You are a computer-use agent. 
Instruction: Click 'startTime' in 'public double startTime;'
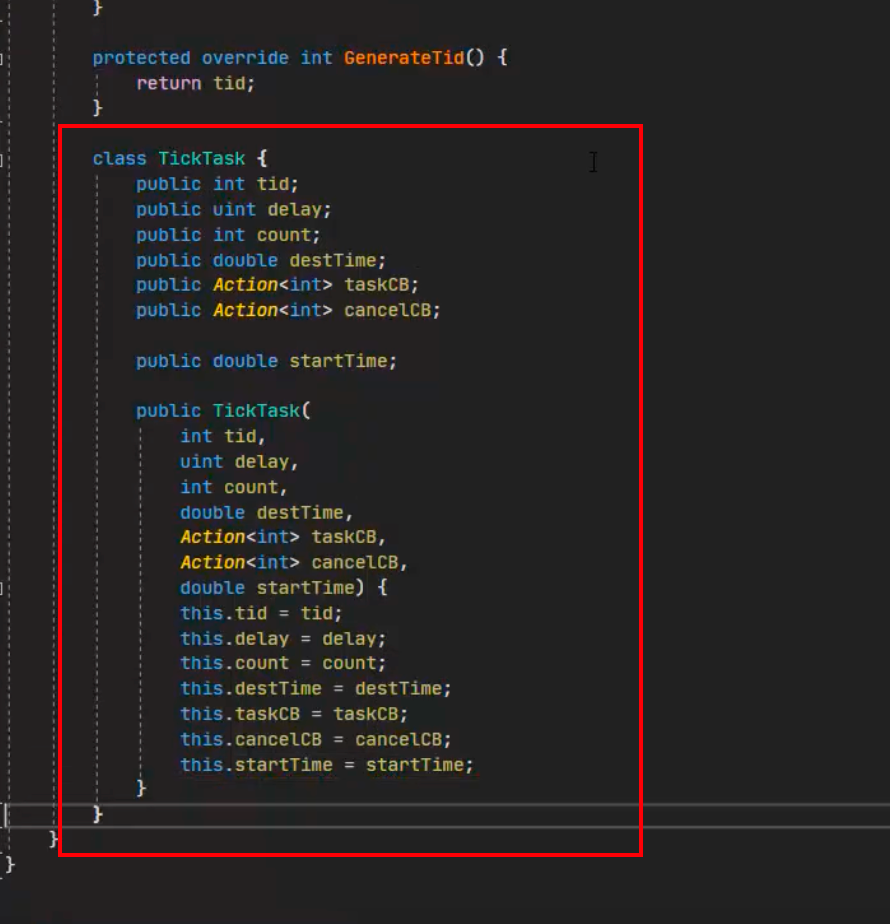click(x=338, y=361)
